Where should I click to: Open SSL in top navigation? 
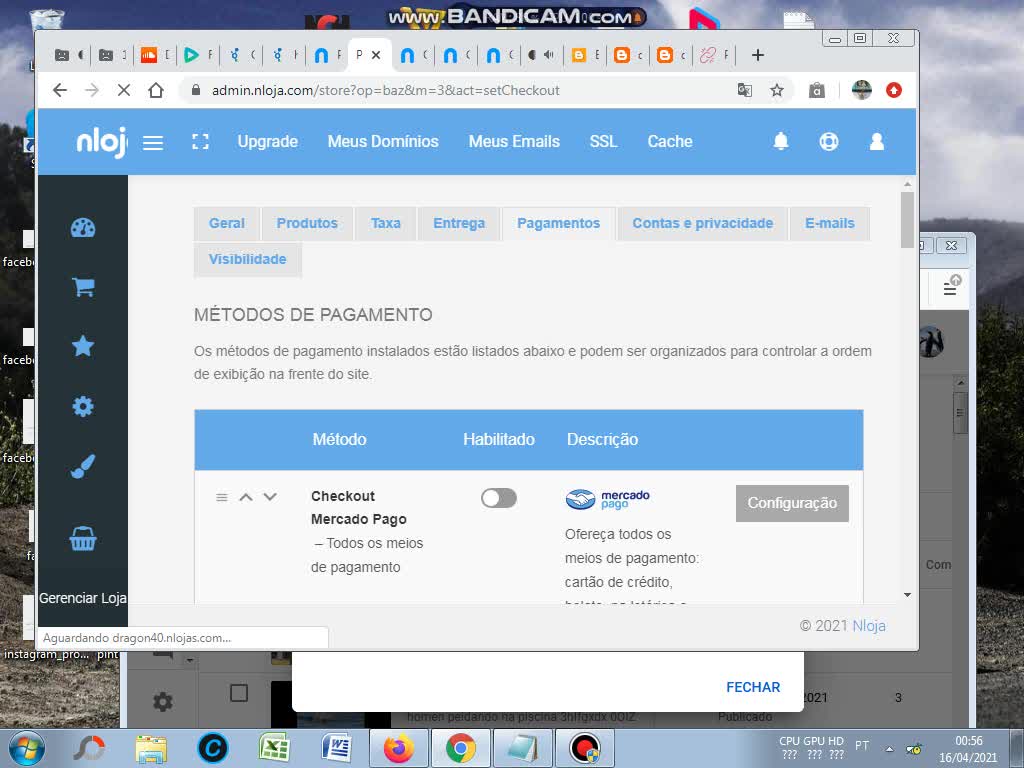click(x=603, y=142)
